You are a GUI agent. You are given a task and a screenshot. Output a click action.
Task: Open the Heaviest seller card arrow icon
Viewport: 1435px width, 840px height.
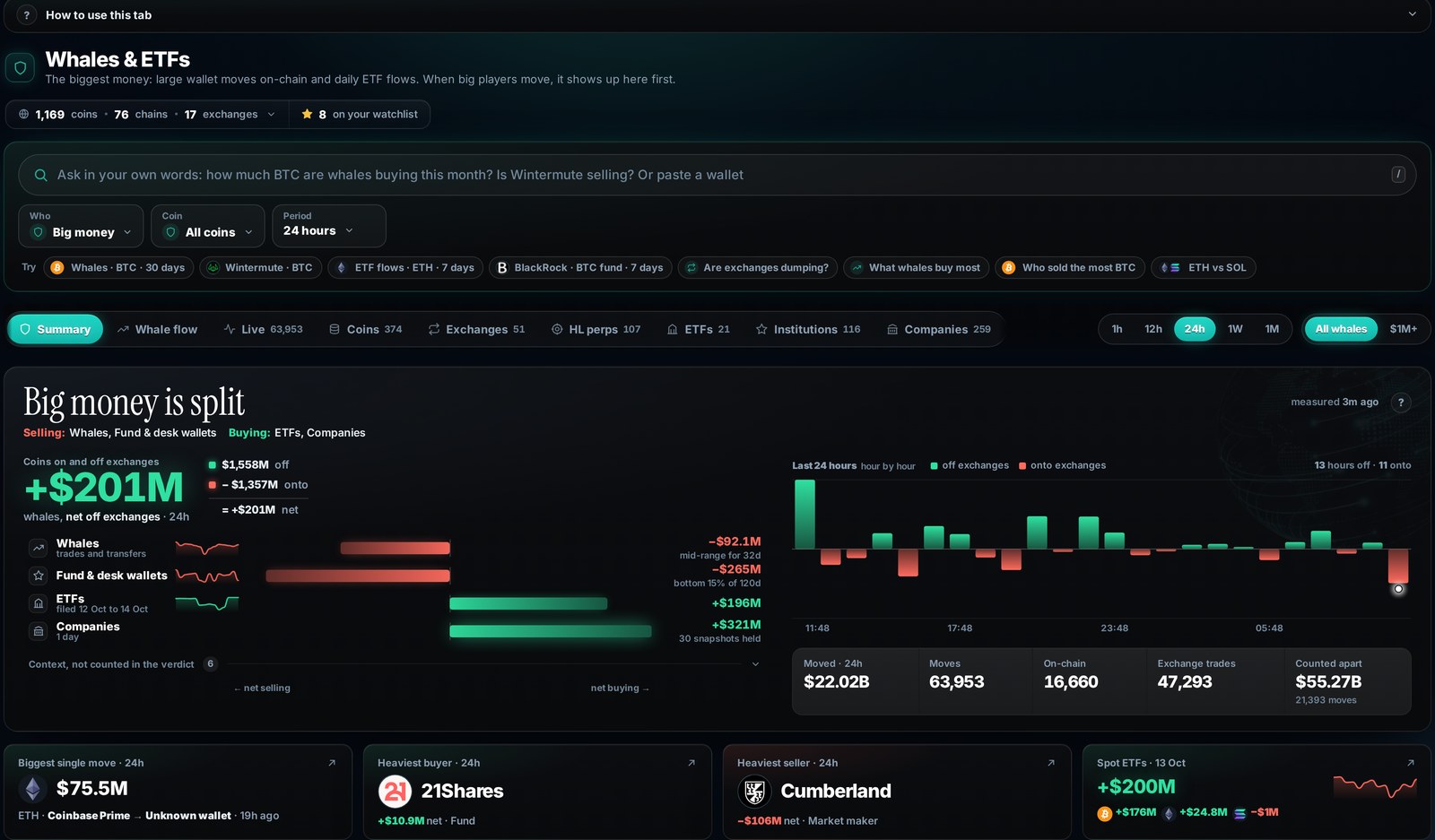[1051, 763]
